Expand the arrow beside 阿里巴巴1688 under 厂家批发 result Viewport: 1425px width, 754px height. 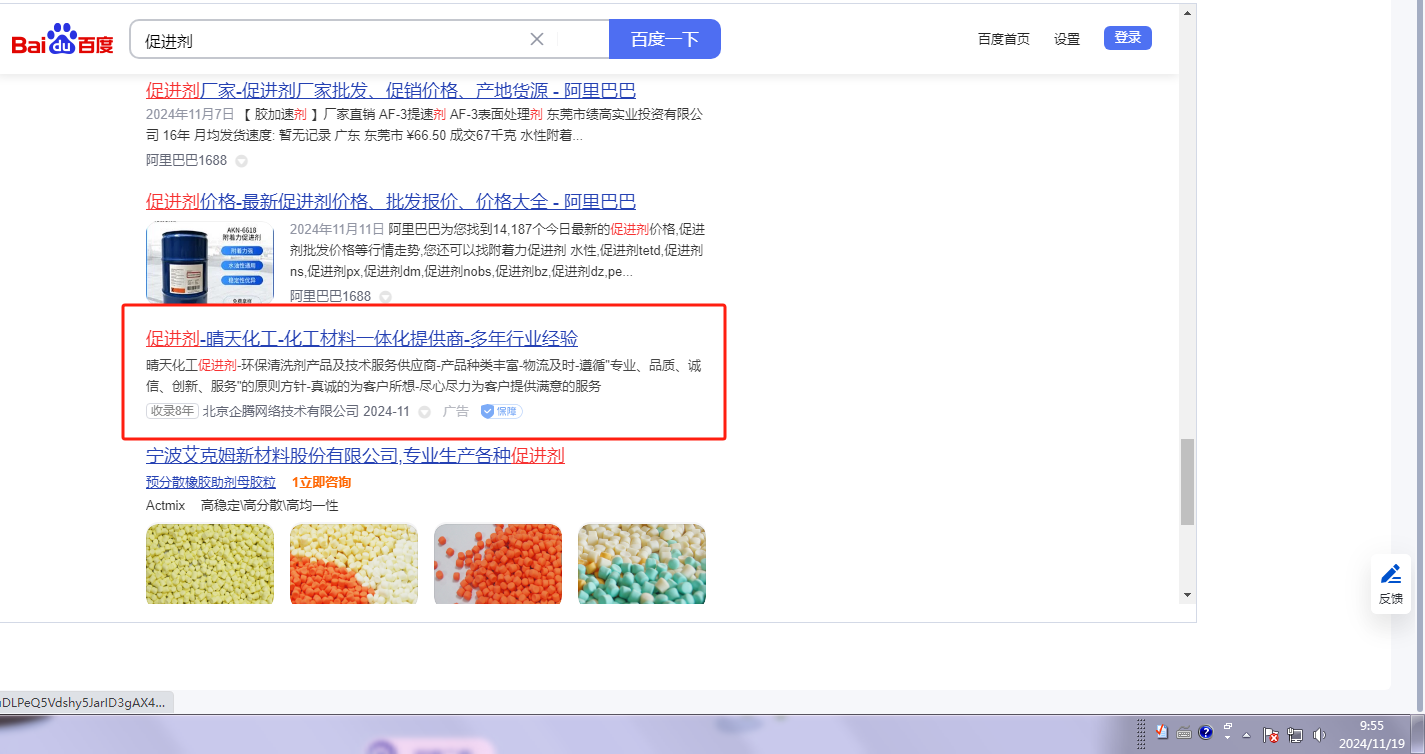coord(241,161)
